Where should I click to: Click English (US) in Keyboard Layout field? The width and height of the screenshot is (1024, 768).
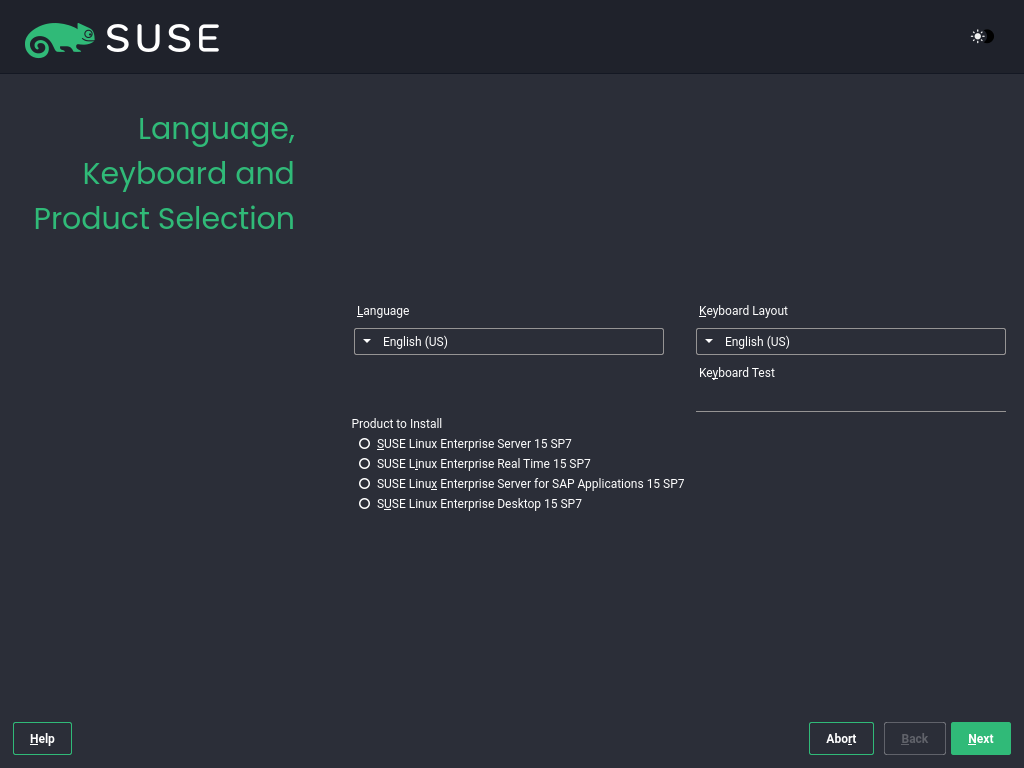pos(757,341)
